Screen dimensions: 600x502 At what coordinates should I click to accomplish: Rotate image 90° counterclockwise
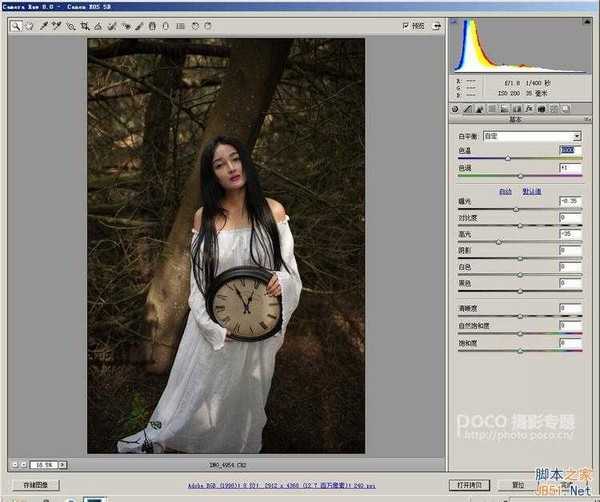pos(194,25)
